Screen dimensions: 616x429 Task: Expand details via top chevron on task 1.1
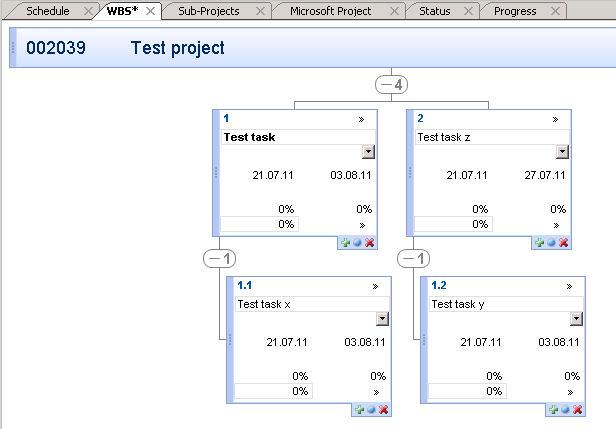click(375, 286)
